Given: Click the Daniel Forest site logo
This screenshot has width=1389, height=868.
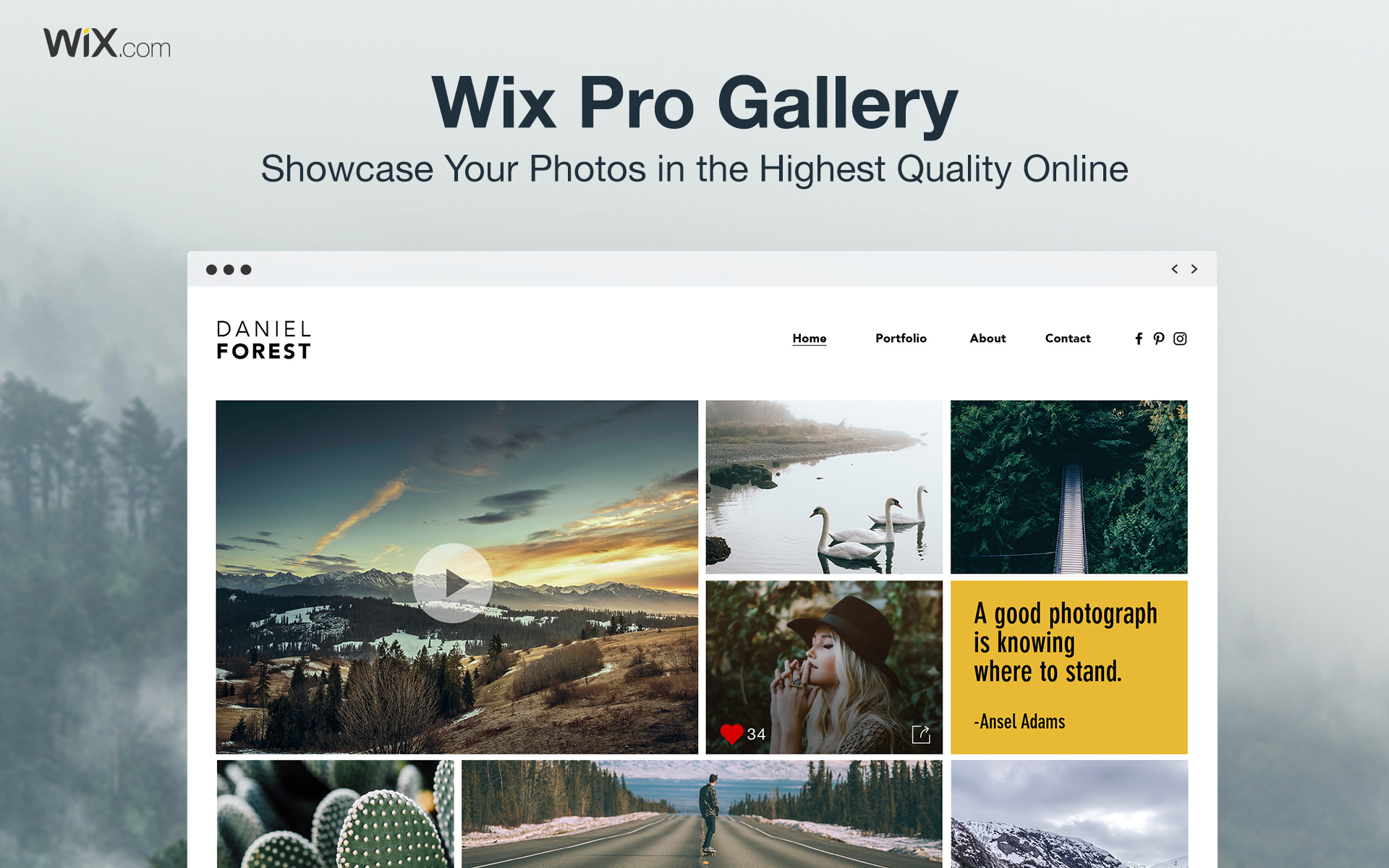Looking at the screenshot, I should (x=264, y=340).
